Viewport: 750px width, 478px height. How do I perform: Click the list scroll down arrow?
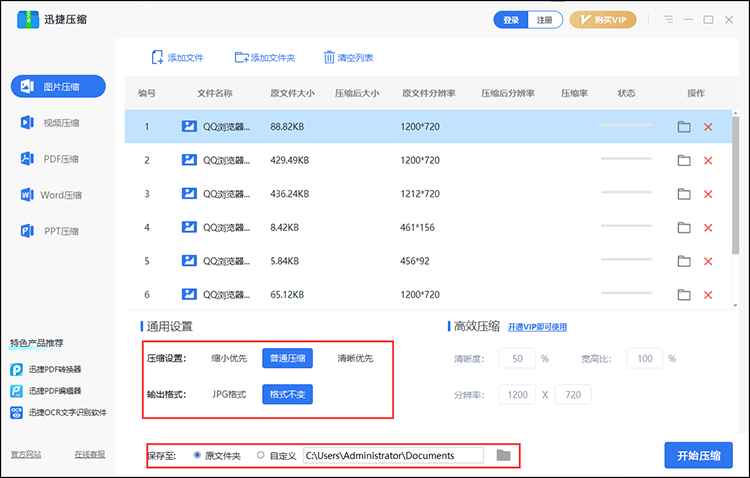(x=736, y=305)
